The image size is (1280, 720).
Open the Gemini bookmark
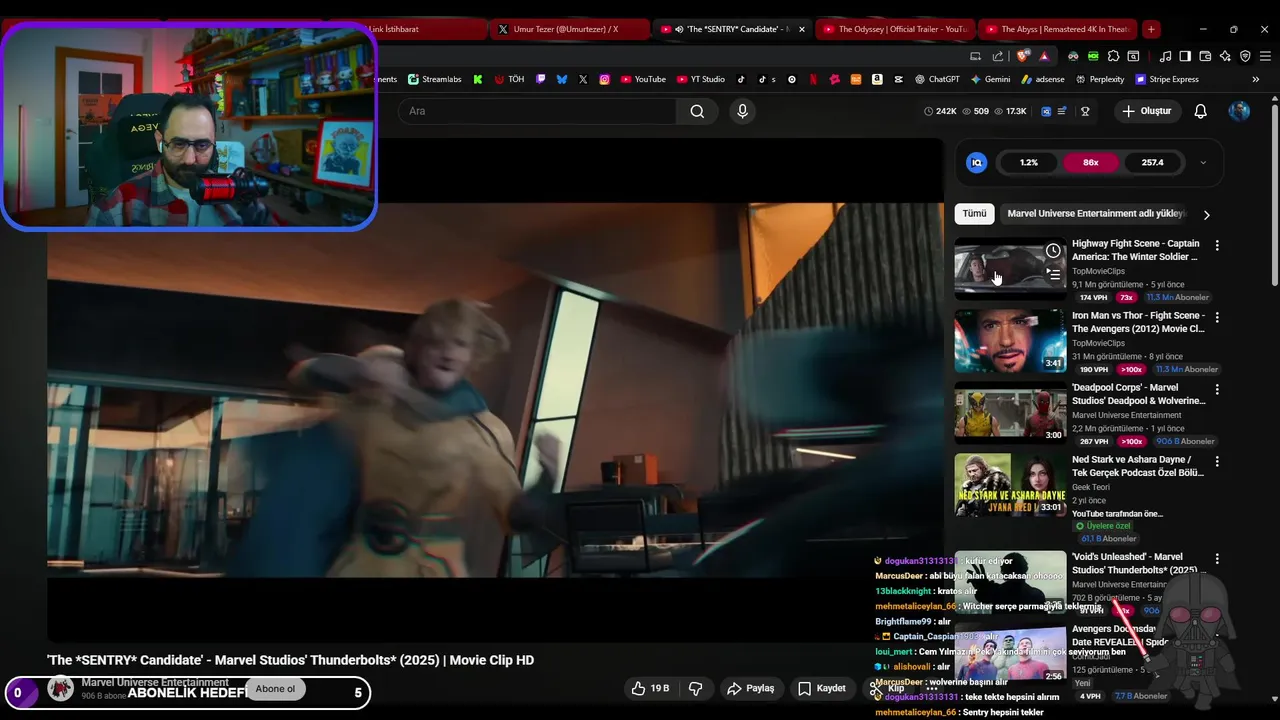click(990, 79)
